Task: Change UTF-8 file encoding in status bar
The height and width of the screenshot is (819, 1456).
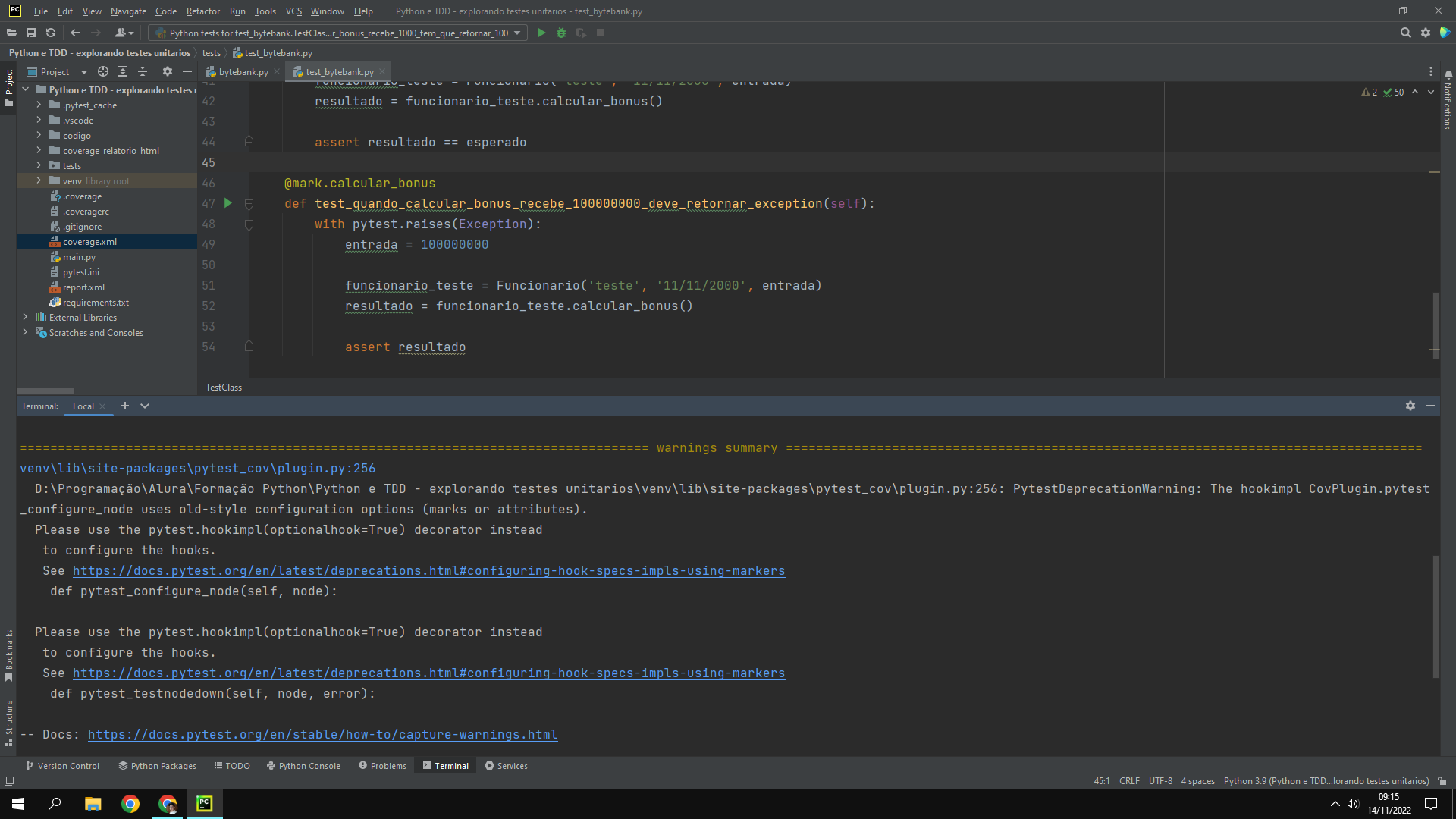Action: (1160, 780)
